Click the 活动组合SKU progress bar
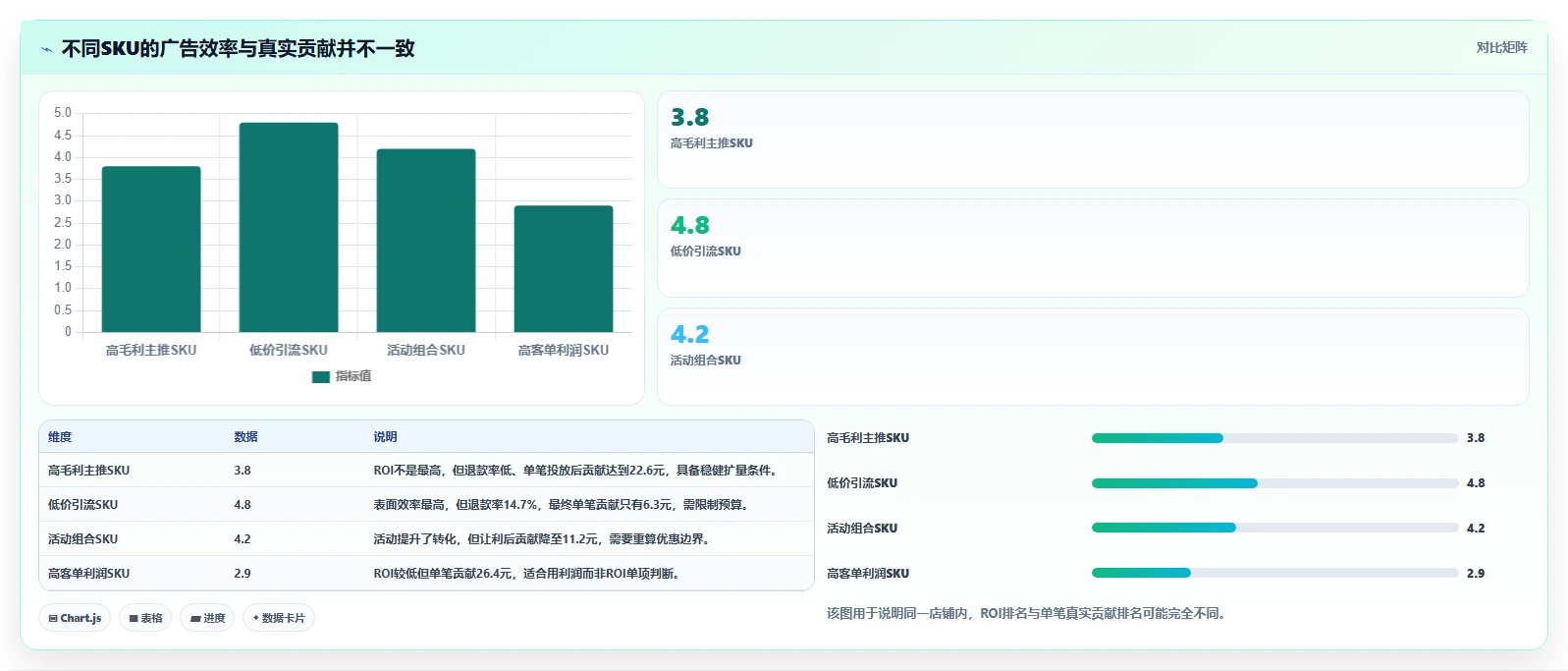Viewport: 1568px width, 671px height. pyautogui.click(x=1274, y=528)
